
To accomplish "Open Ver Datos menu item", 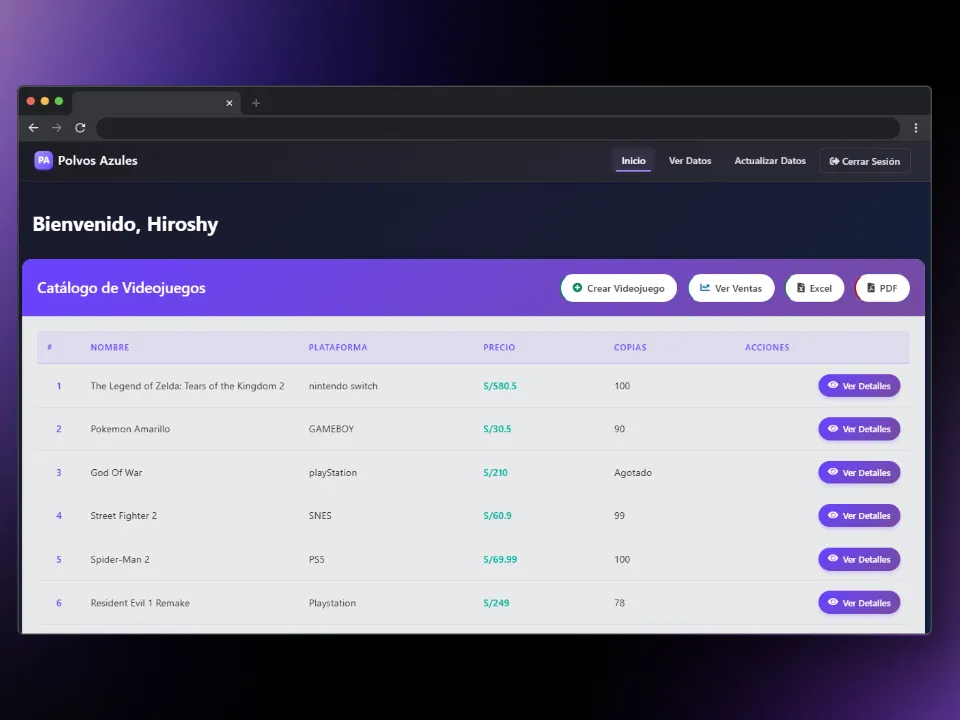I will coord(690,161).
